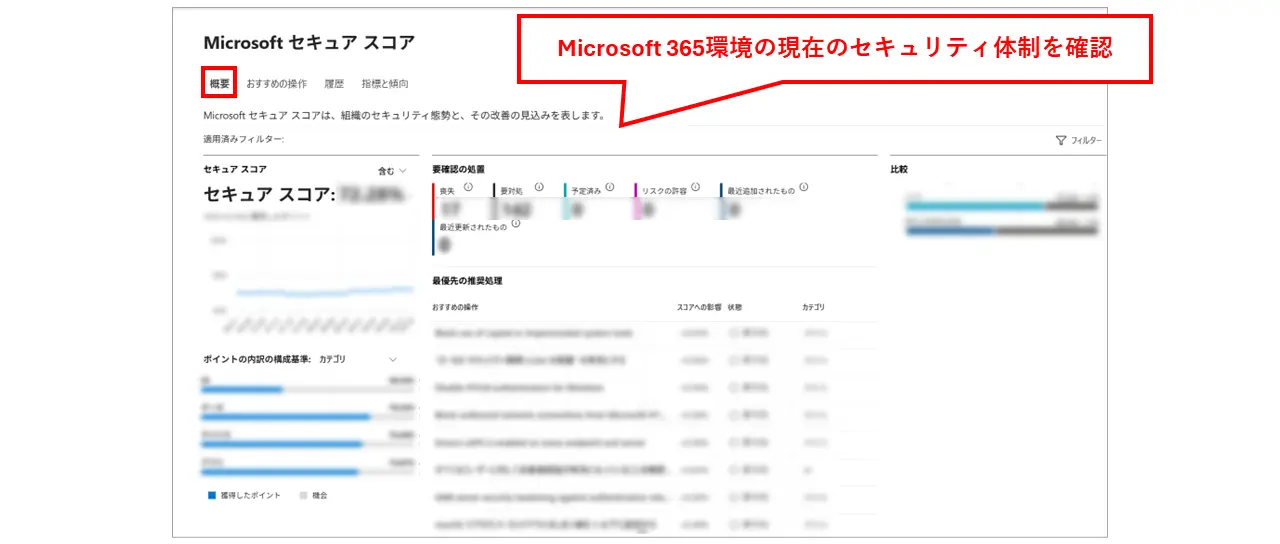Sort by おすすめの操作 column header
This screenshot has height=544, width=1280.
pyautogui.click(x=455, y=307)
